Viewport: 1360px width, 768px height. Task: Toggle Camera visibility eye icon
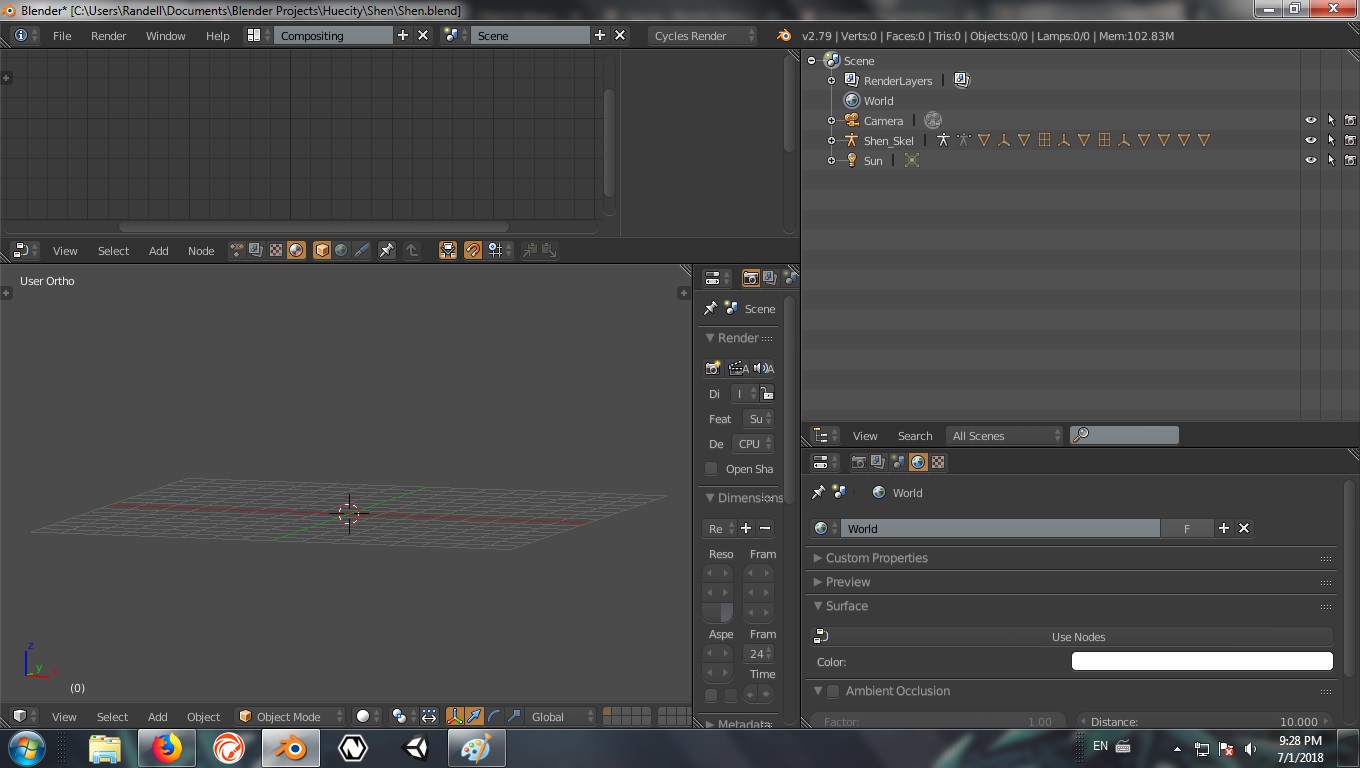(1311, 120)
